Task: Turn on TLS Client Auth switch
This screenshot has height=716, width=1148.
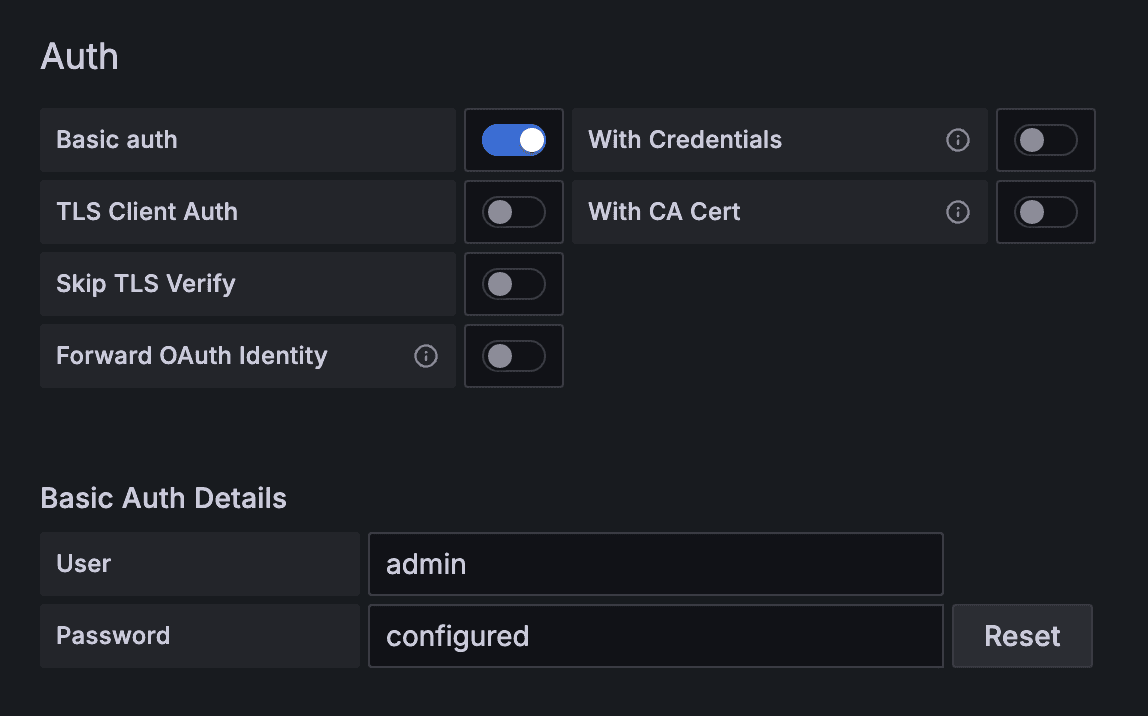Action: point(513,212)
